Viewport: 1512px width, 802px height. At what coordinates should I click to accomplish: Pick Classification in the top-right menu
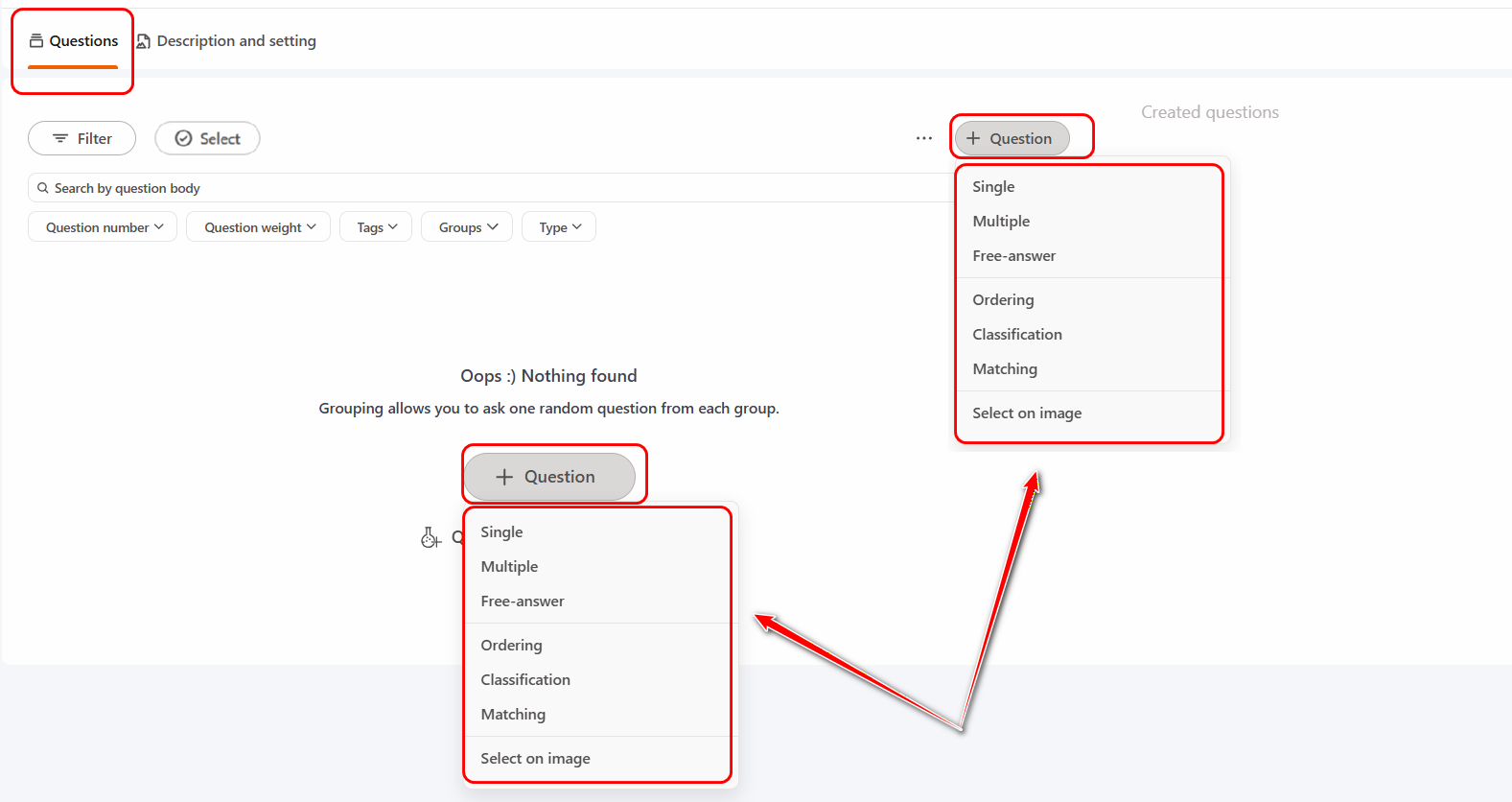pyautogui.click(x=1016, y=335)
